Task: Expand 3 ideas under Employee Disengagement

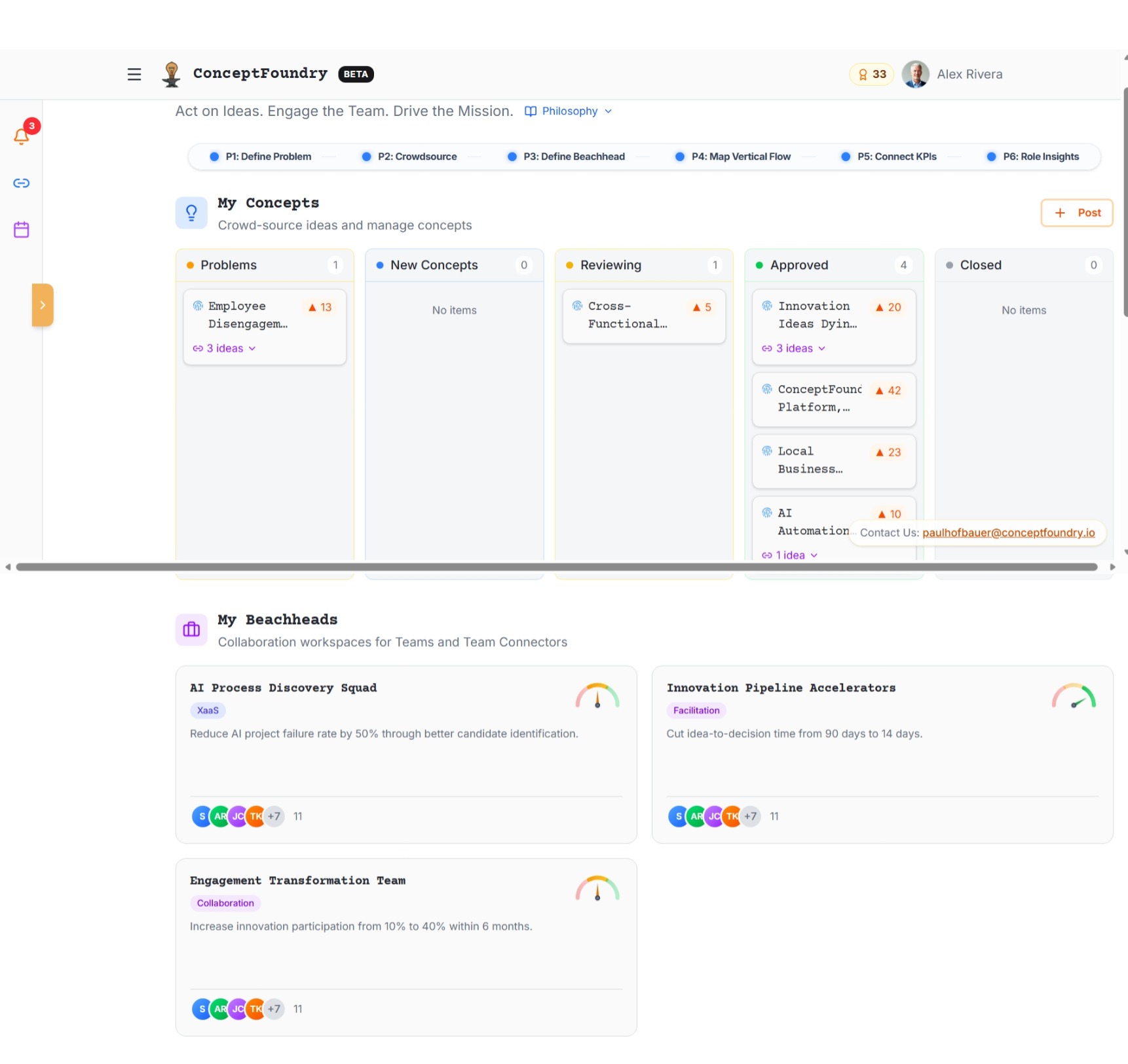Action: [224, 348]
